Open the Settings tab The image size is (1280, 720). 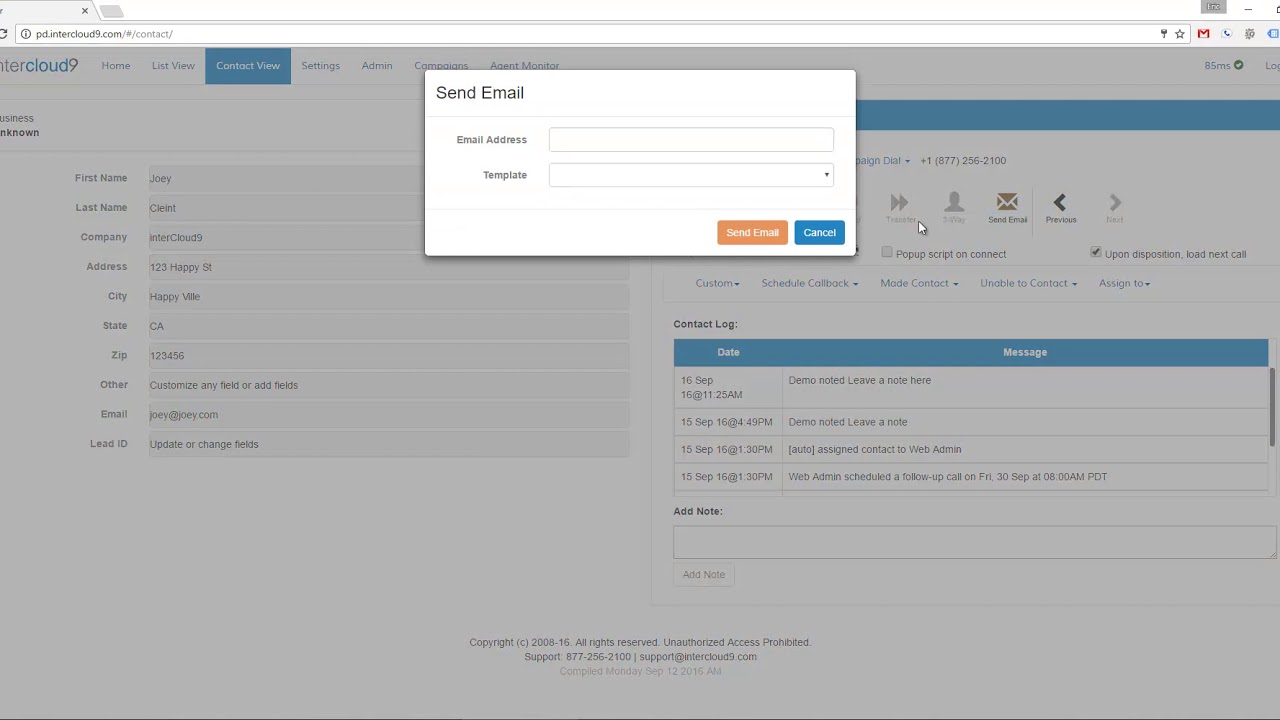tap(321, 66)
